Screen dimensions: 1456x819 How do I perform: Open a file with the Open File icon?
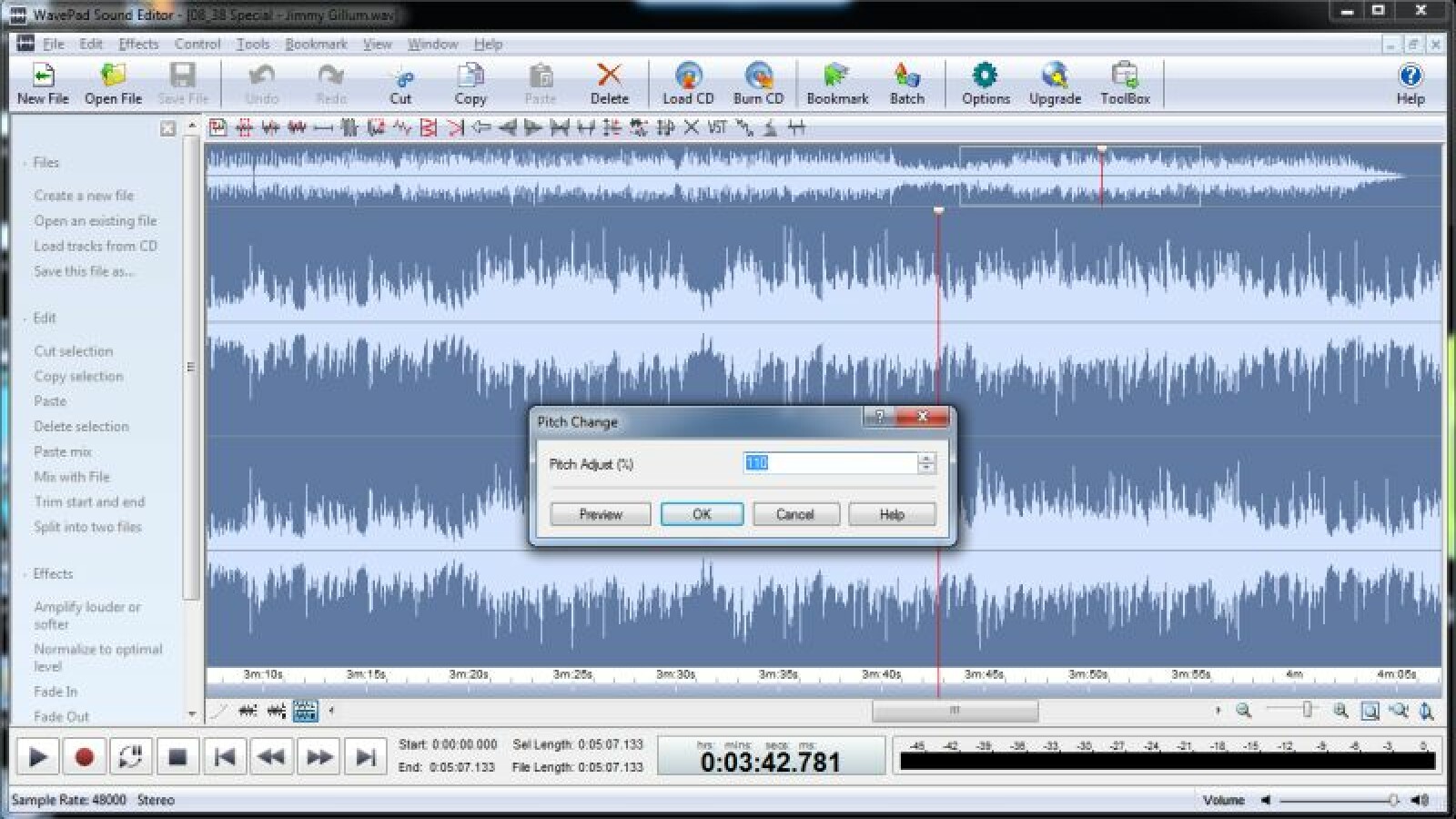tap(111, 82)
